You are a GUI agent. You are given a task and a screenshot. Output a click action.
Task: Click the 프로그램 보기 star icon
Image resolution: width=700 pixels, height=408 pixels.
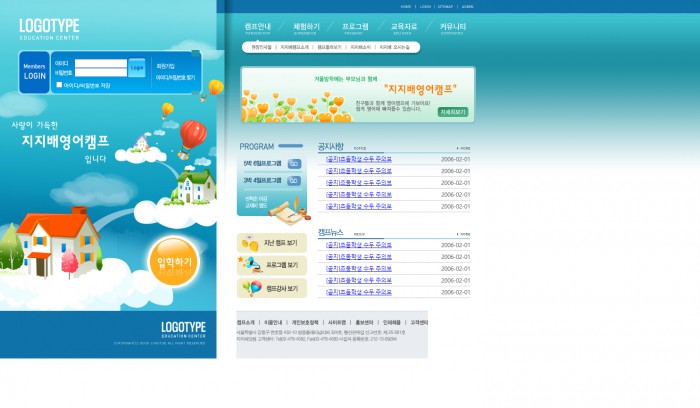(249, 265)
